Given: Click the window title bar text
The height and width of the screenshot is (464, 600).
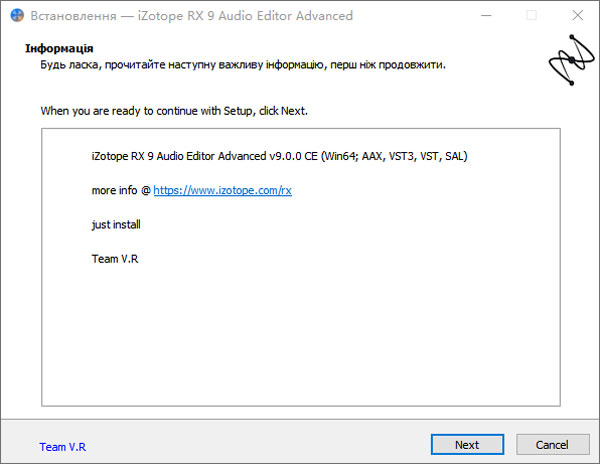Looking at the screenshot, I should point(192,16).
